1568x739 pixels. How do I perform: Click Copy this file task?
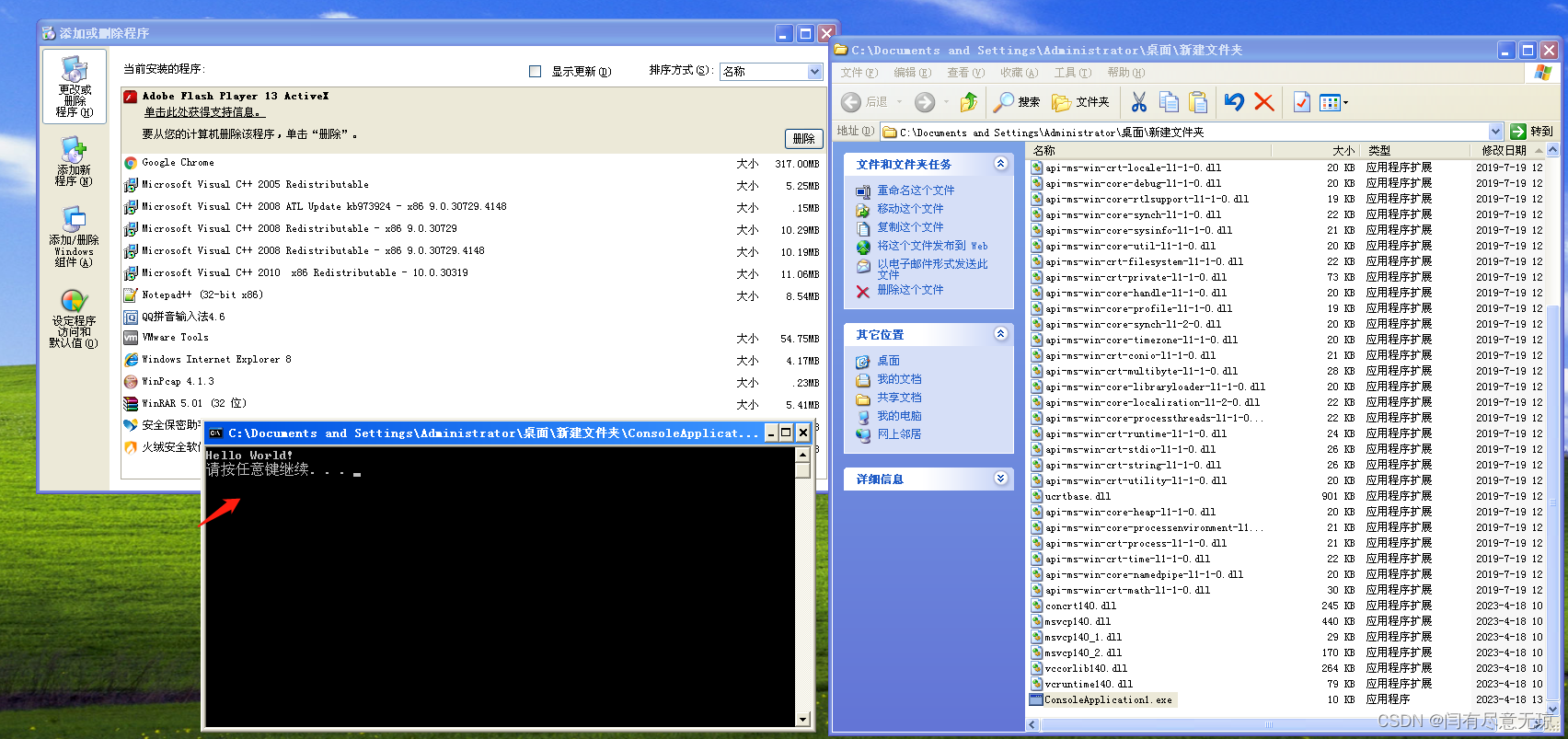910,227
